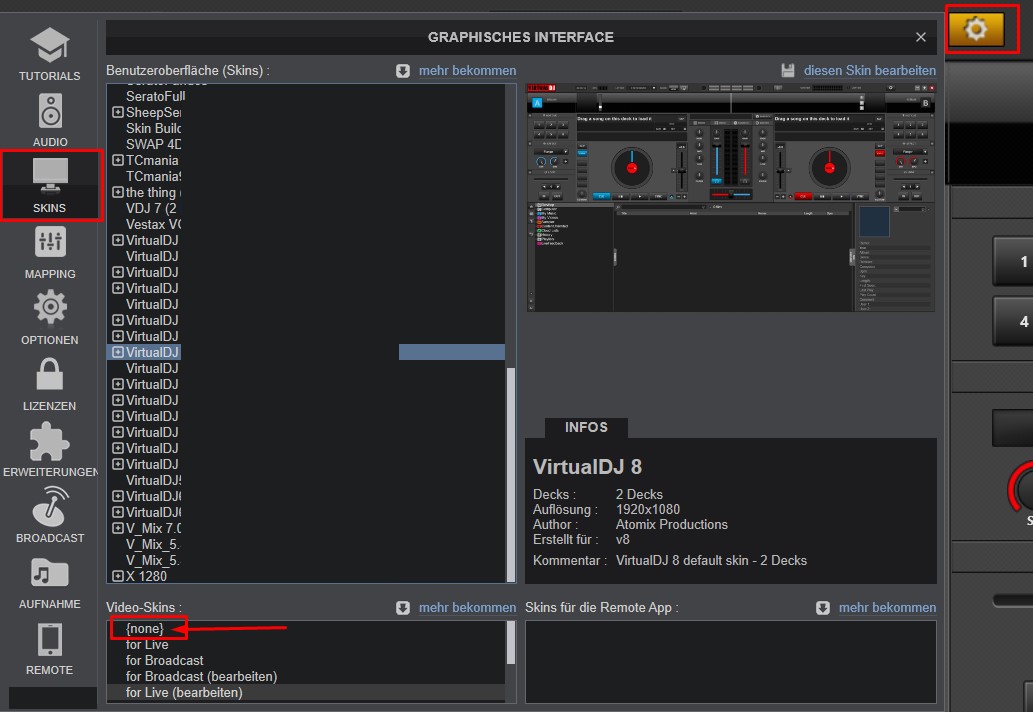
Task: Click 'diesen Skin bearbeiten' link
Action: [x=870, y=70]
